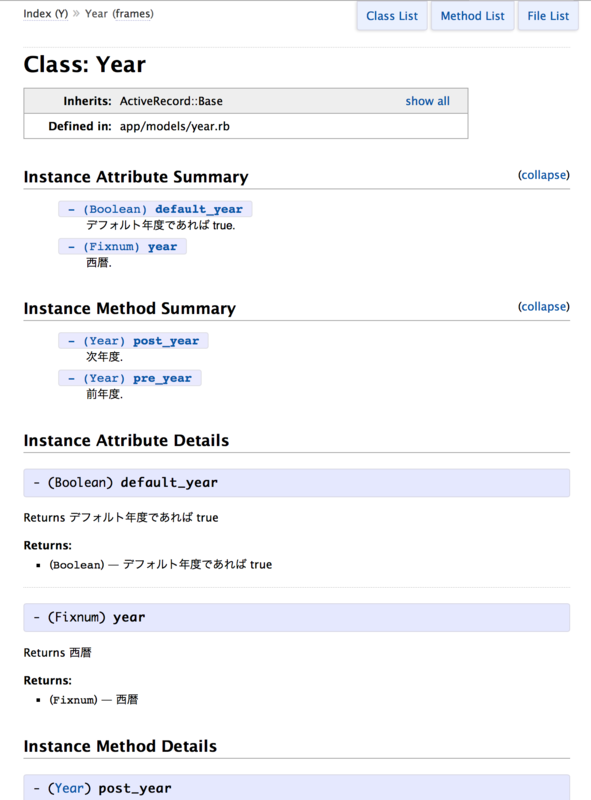
Task: Open pre_year in the method summary
Action: (x=162, y=379)
